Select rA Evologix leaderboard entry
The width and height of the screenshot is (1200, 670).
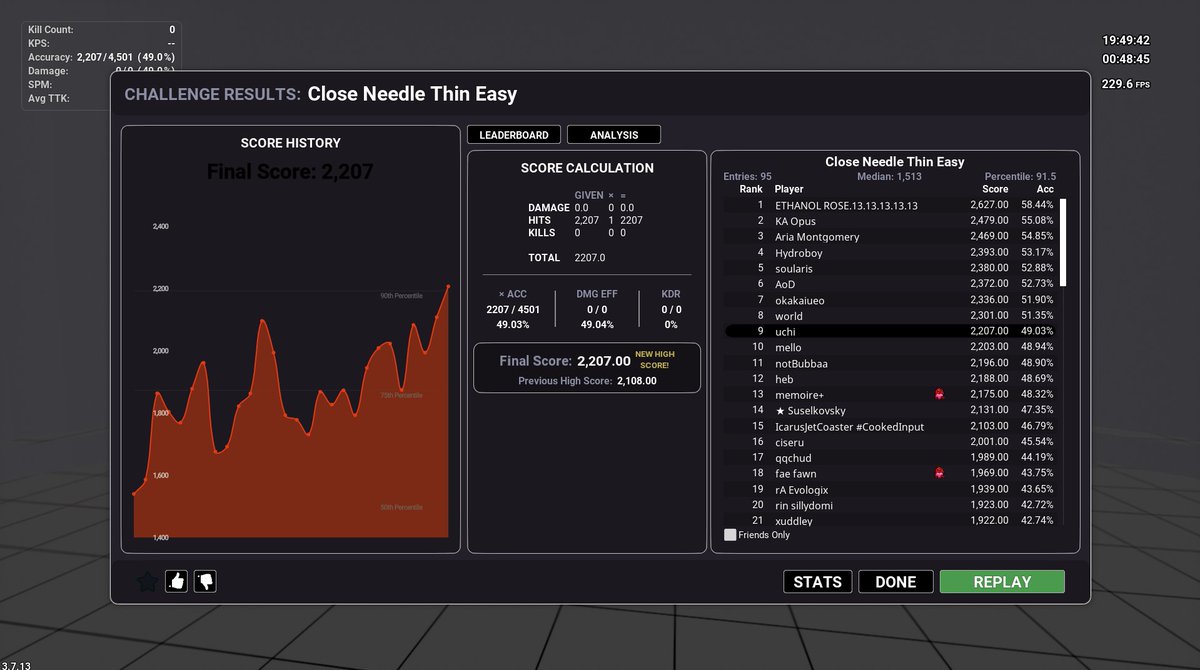click(890, 489)
